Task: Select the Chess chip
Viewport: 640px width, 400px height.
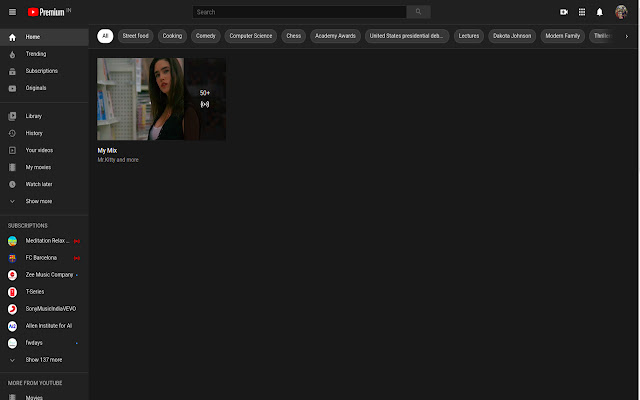Action: pyautogui.click(x=293, y=36)
